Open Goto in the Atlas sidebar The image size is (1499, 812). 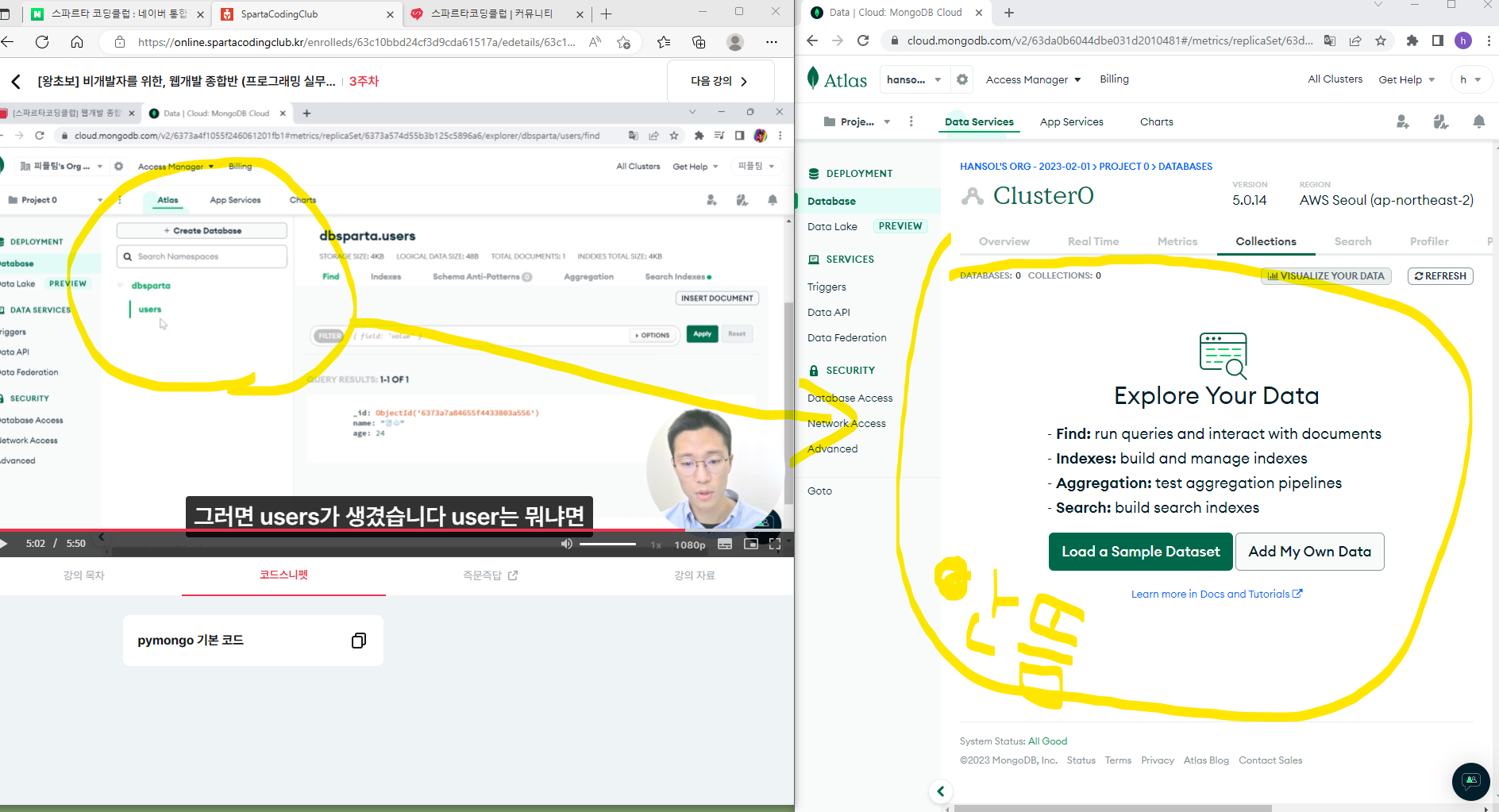[x=819, y=491]
